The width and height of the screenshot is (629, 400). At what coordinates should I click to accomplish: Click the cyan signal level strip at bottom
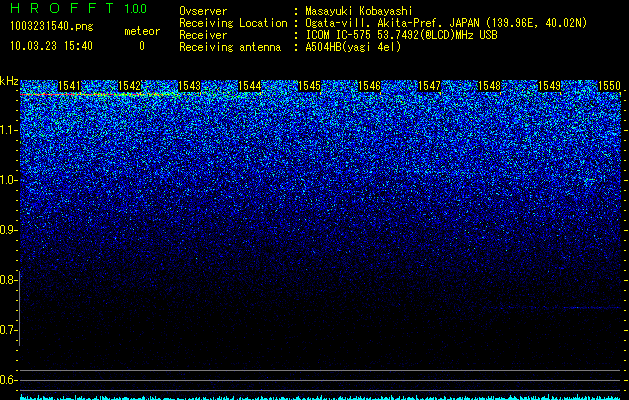(x=320, y=398)
